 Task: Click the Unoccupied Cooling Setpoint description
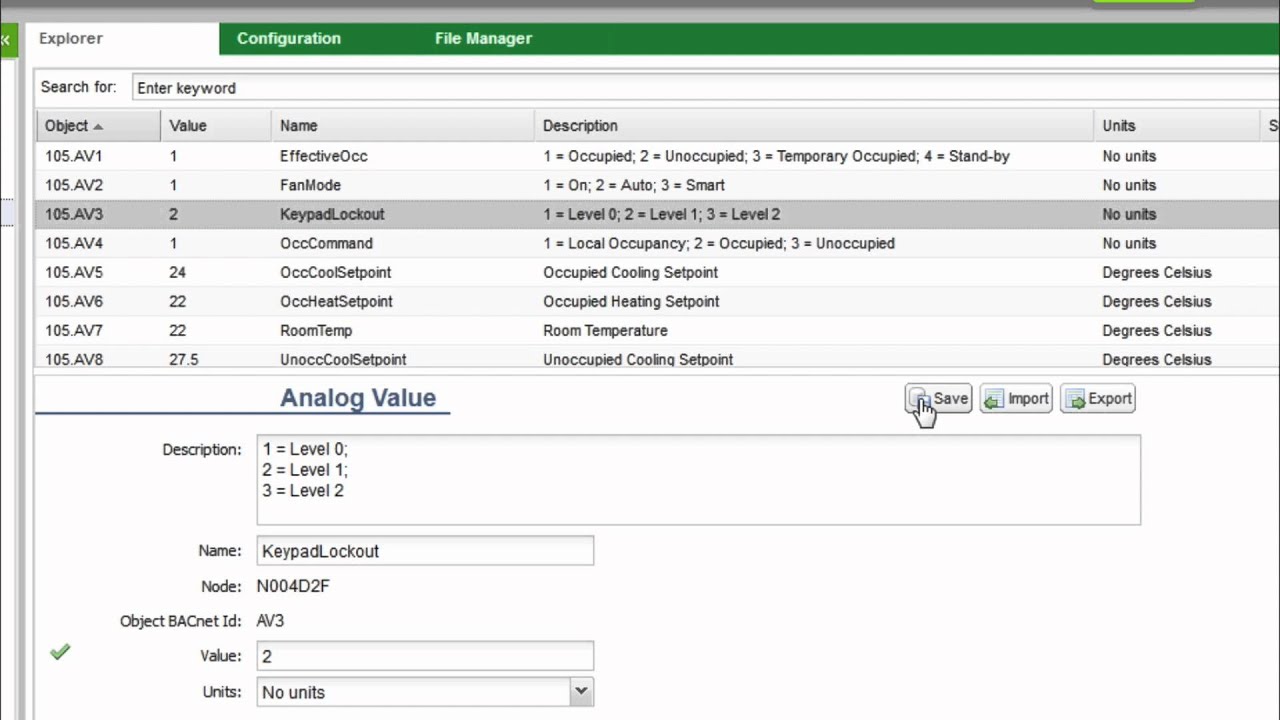[x=638, y=359]
